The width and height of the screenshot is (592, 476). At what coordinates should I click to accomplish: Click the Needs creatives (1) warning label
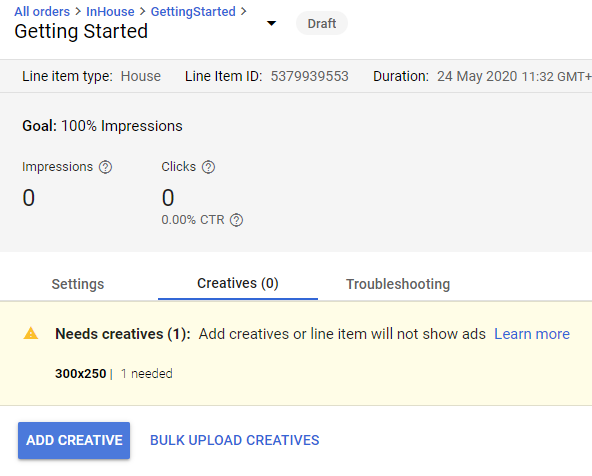click(x=123, y=334)
